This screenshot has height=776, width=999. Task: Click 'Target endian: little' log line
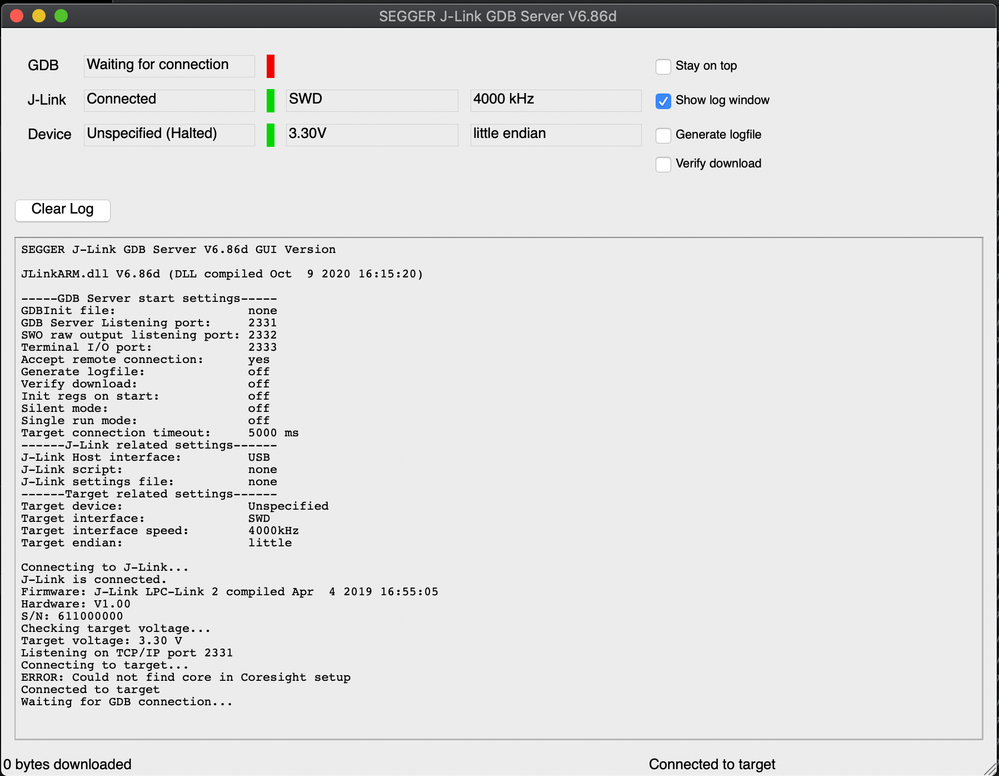157,543
